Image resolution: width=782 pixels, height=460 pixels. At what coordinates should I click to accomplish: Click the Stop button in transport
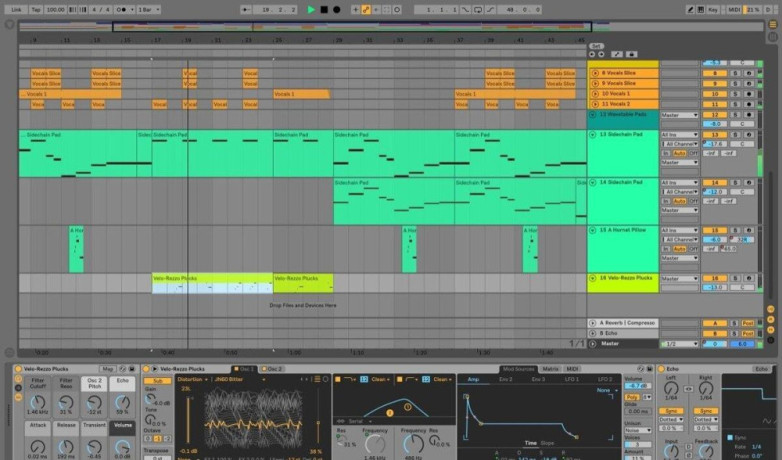point(324,9)
